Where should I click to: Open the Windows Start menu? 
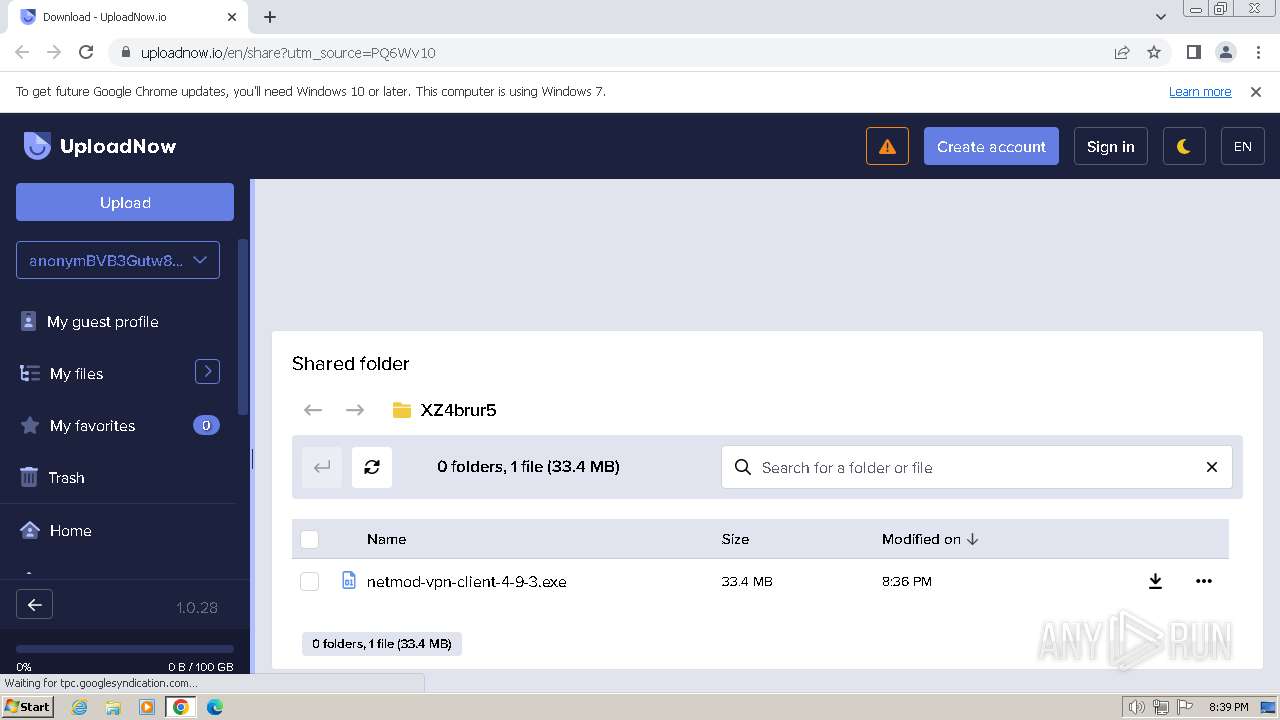click(28, 706)
